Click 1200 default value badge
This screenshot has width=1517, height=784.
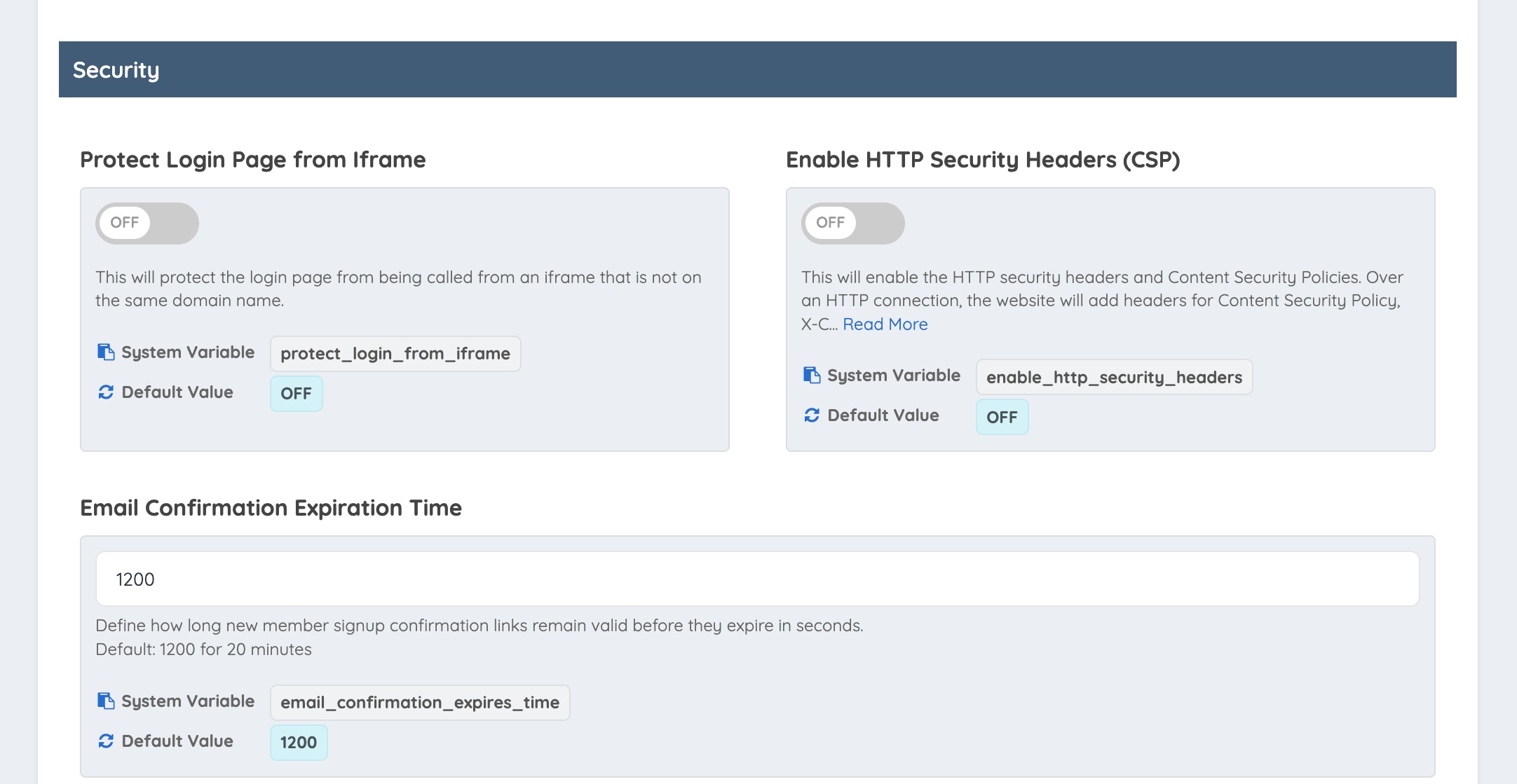point(299,743)
